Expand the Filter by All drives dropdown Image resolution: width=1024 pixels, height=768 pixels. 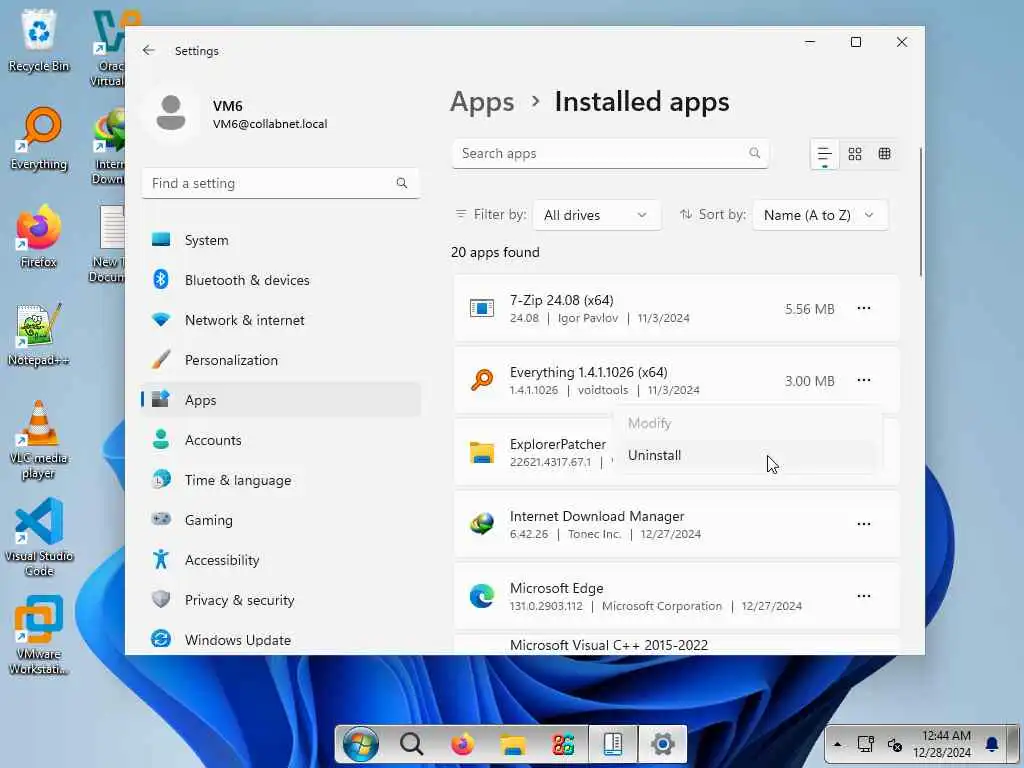597,215
